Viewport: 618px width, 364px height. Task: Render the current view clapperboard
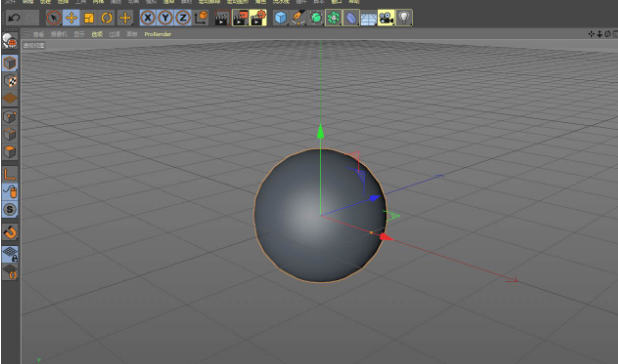point(222,18)
